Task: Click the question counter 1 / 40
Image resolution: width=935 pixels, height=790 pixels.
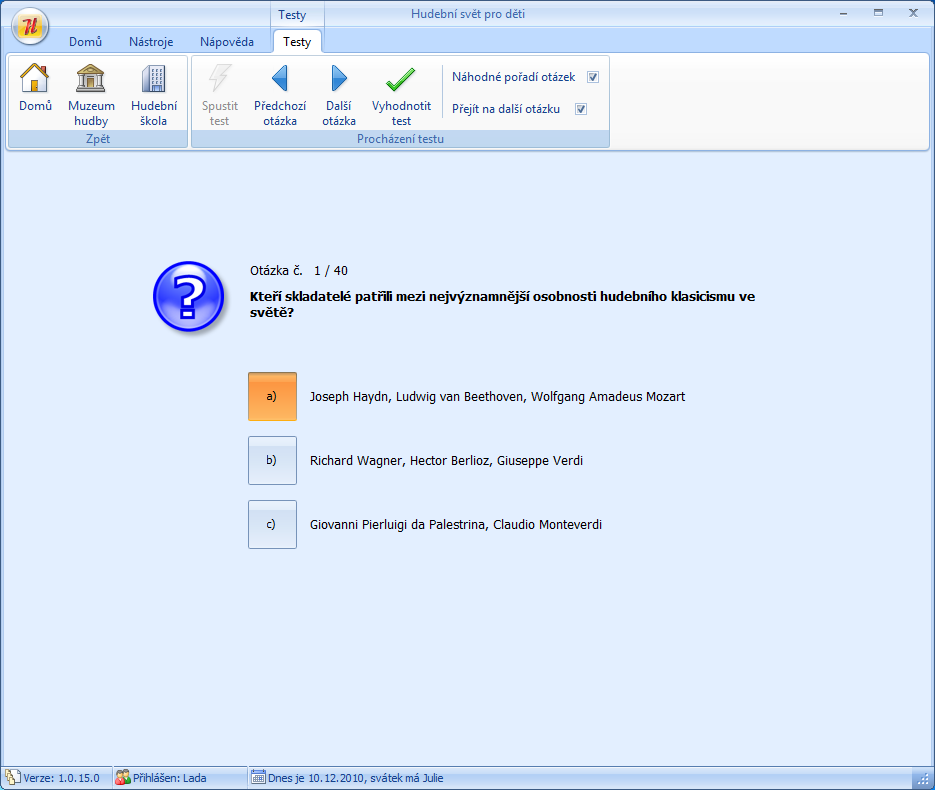Action: click(x=331, y=271)
